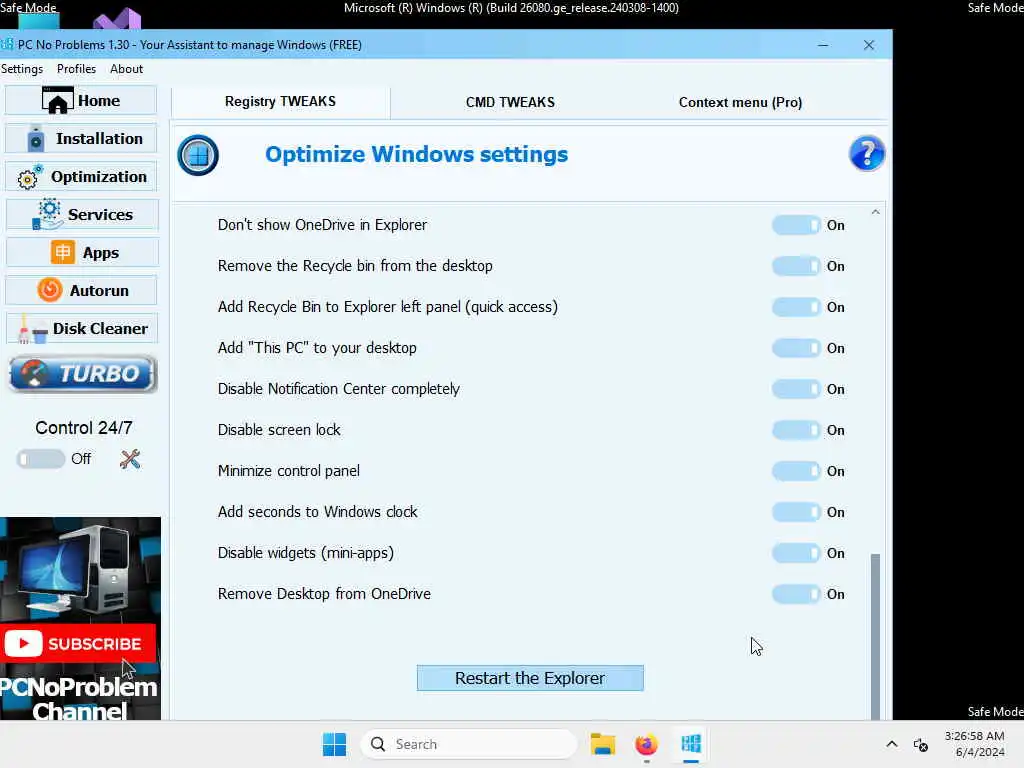Open the Settings menu
Viewport: 1024px width, 768px height.
(x=22, y=69)
